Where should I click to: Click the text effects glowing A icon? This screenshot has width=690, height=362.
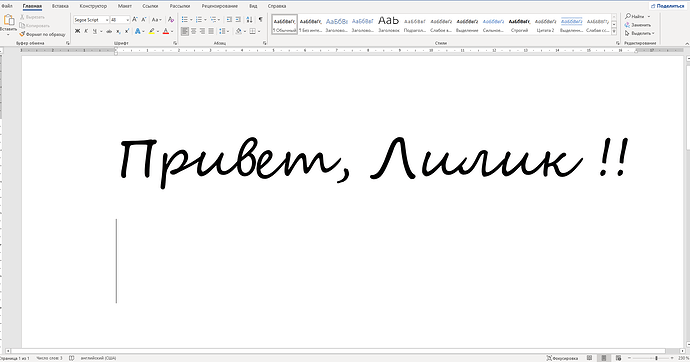pos(138,31)
